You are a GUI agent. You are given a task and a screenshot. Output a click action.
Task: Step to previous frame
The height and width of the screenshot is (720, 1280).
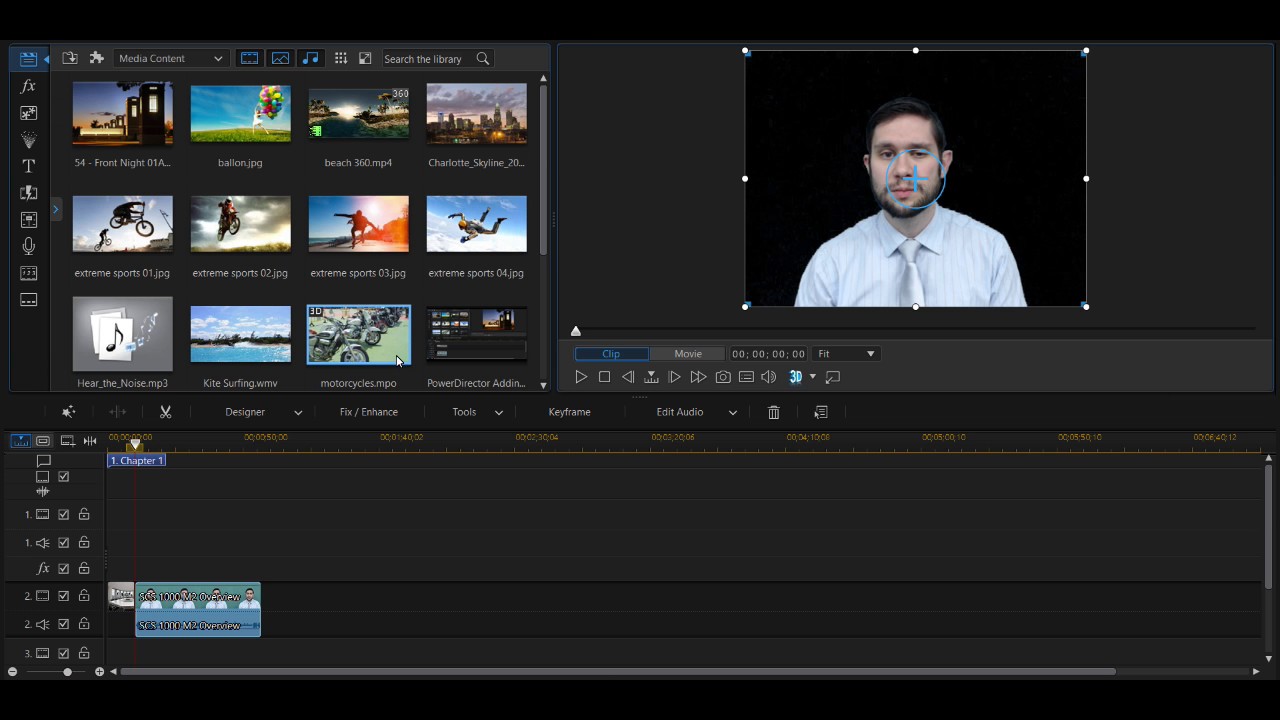(x=628, y=377)
